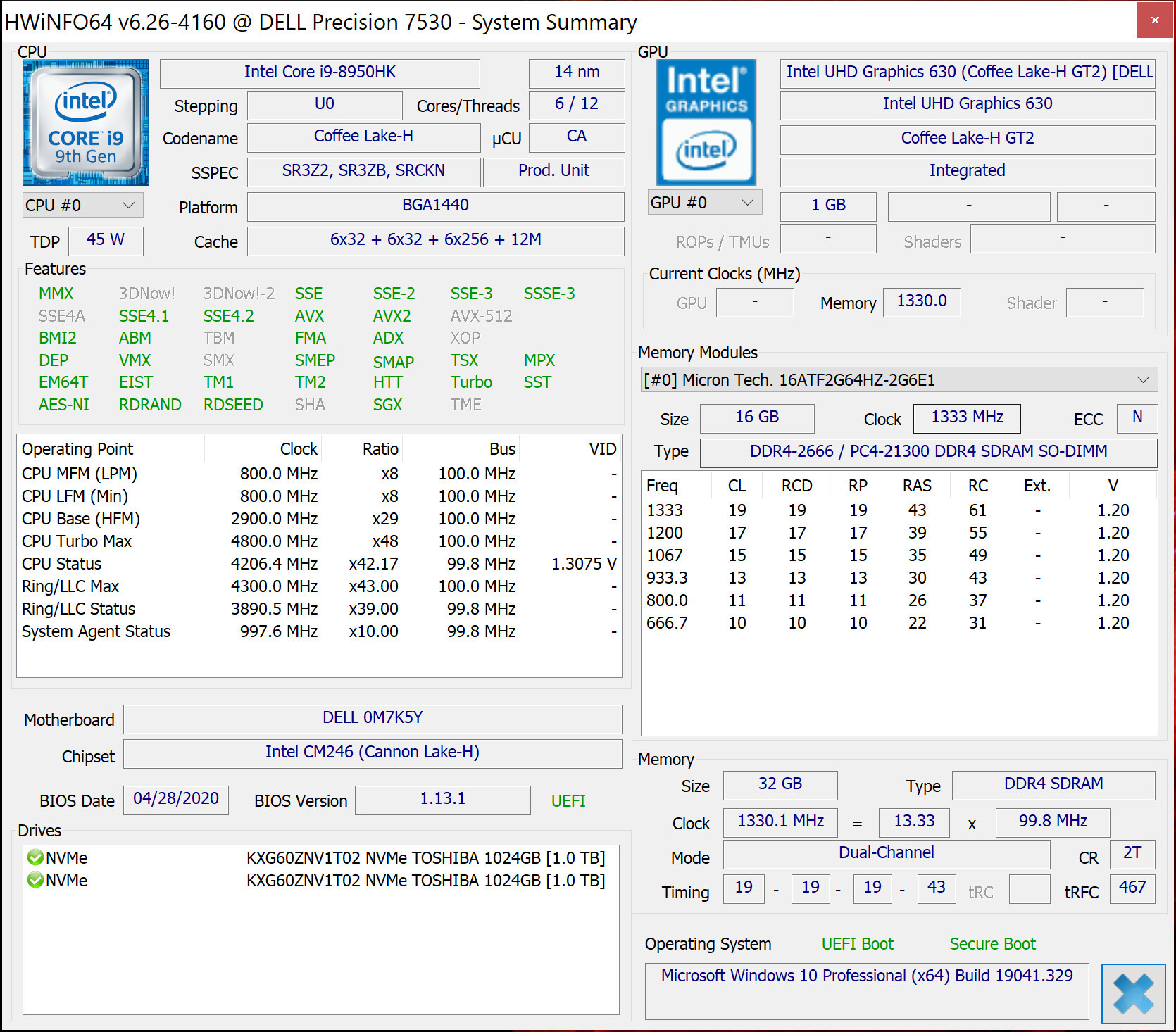Click the green check icon on the first NVMe drive

(35, 857)
